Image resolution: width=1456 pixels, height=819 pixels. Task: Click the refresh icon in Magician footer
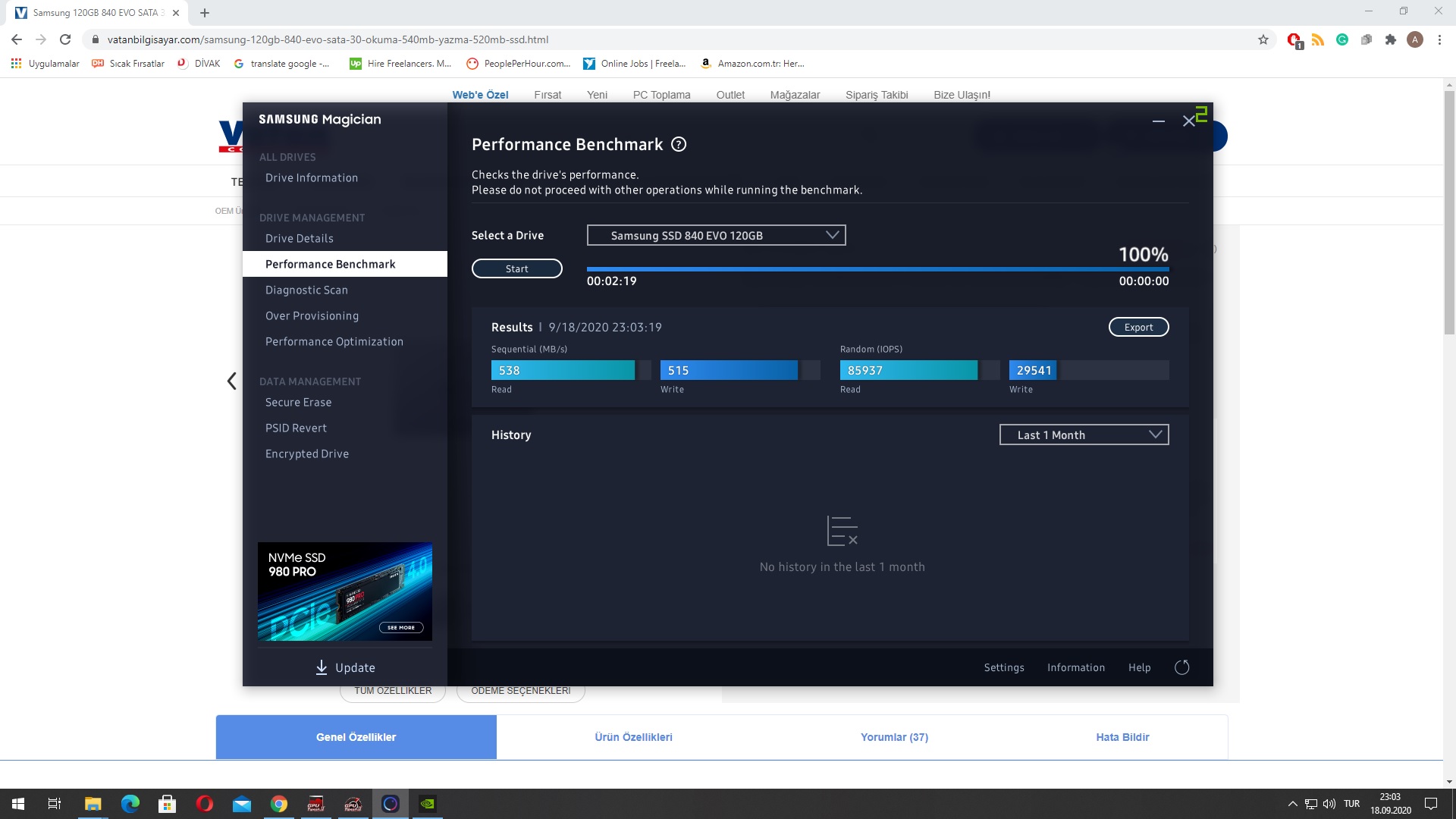(1181, 667)
